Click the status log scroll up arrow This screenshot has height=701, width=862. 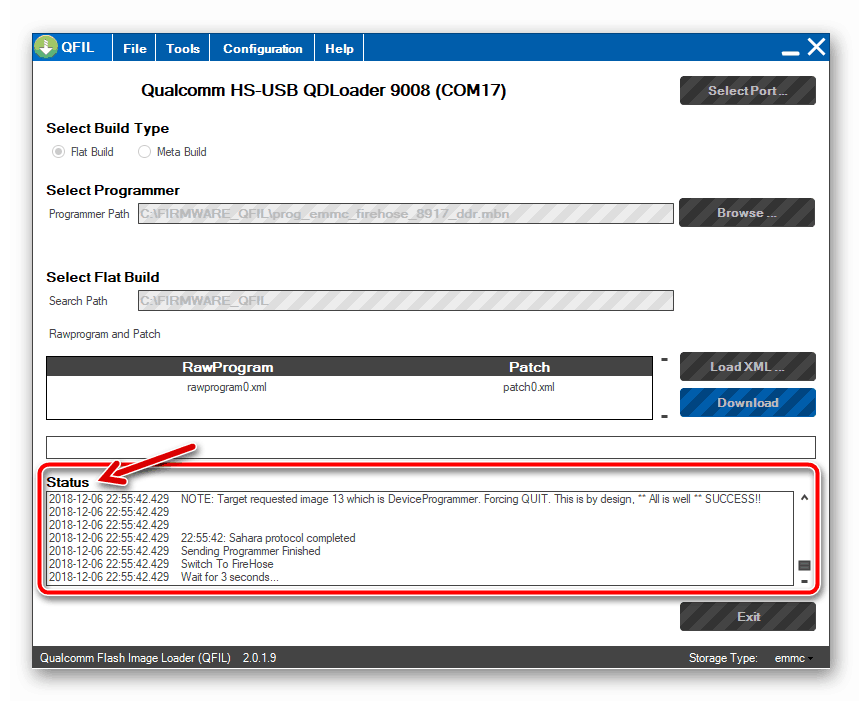pyautogui.click(x=804, y=498)
